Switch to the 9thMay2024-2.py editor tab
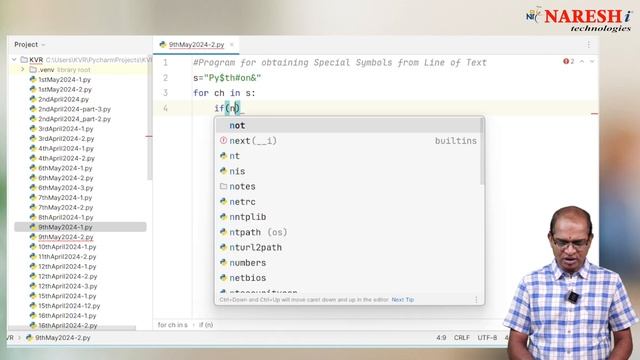The height and width of the screenshot is (360, 640). (x=196, y=44)
